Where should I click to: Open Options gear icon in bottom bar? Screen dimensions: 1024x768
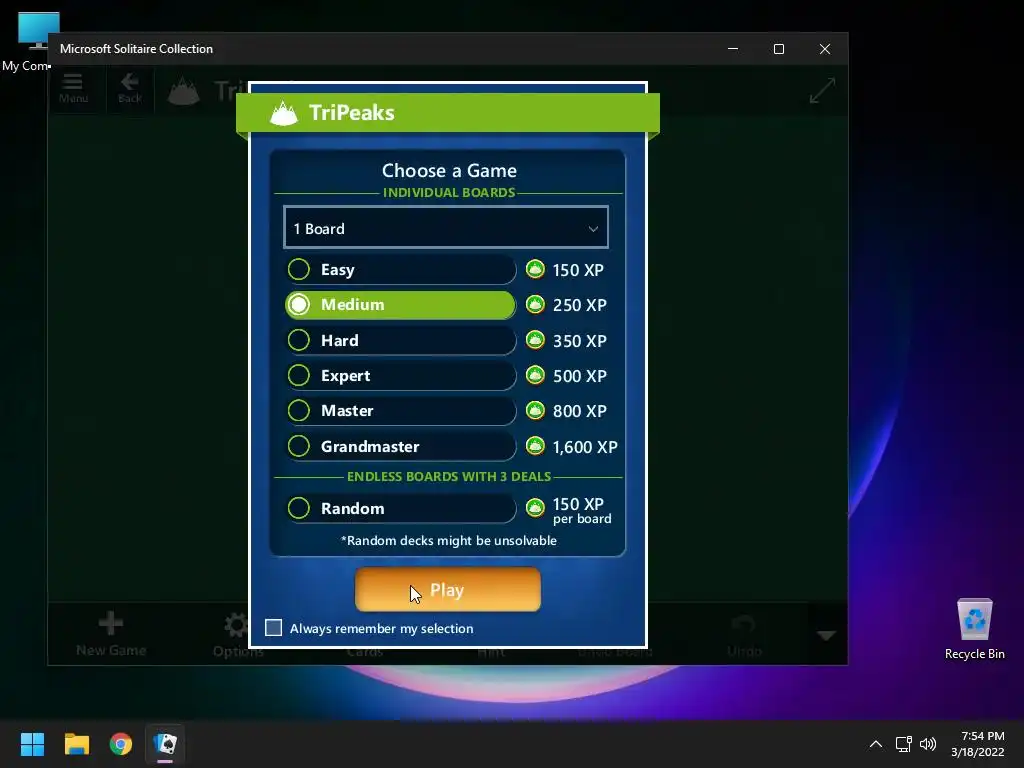point(236,626)
